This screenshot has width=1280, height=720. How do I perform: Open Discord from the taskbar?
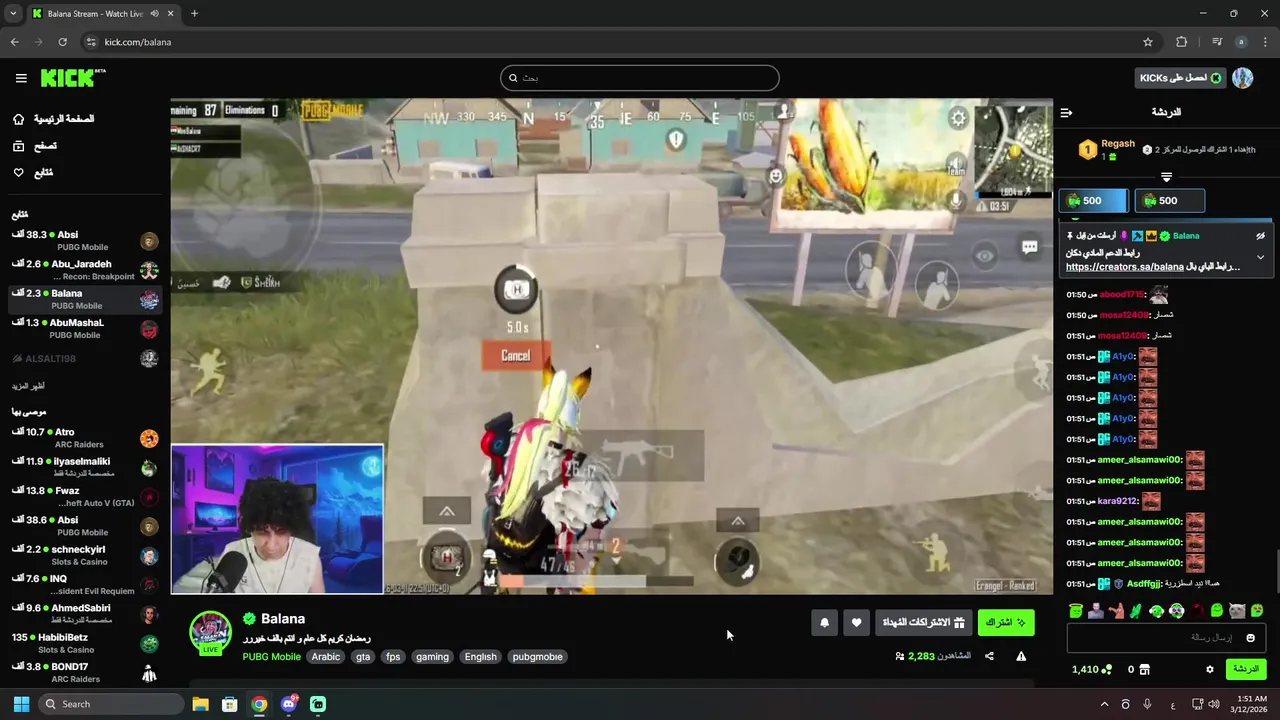coord(289,704)
